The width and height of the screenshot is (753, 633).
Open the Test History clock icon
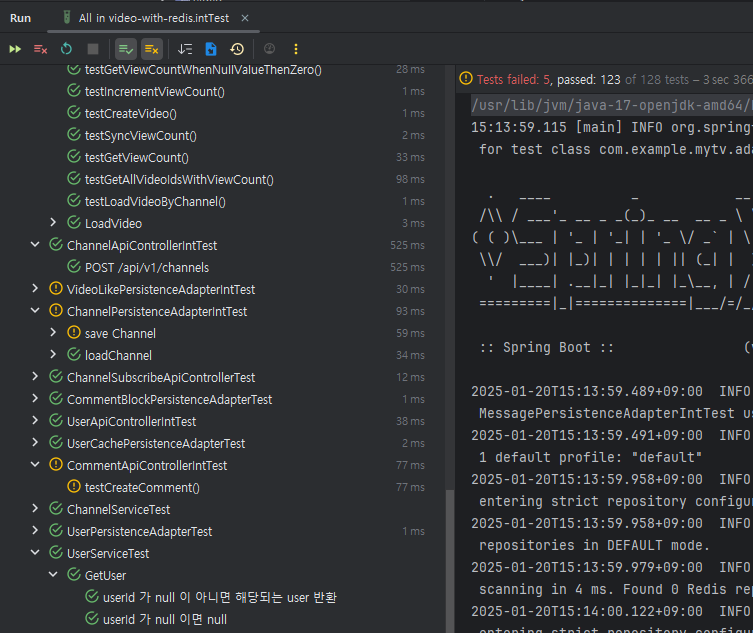pos(237,49)
